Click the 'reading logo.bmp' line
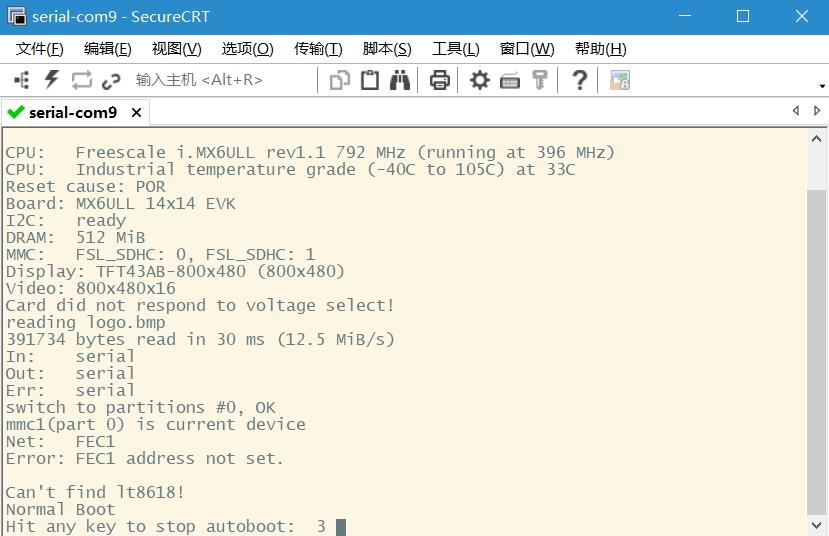 point(85,322)
